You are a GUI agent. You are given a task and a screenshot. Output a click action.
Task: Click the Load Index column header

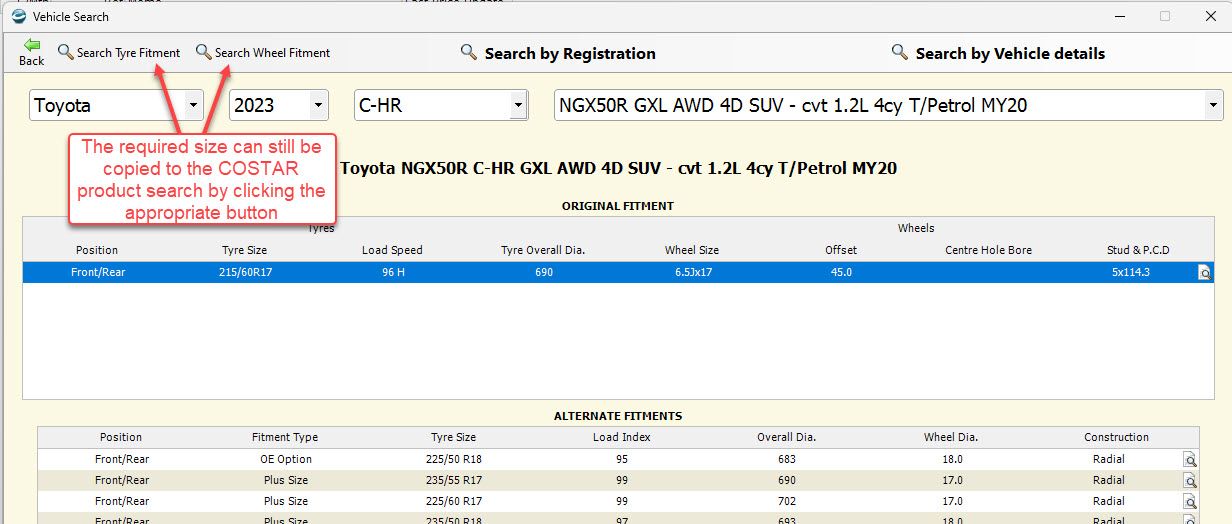coord(622,437)
